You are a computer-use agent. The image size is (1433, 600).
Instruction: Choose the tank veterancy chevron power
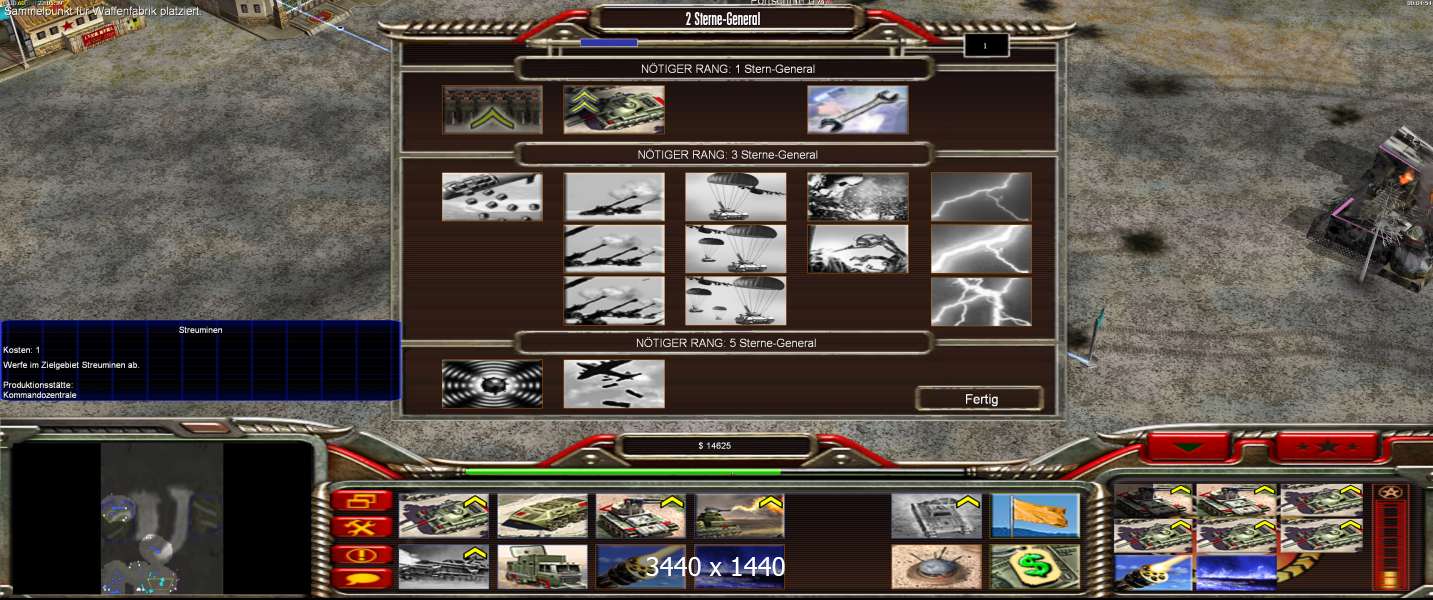tap(614, 109)
